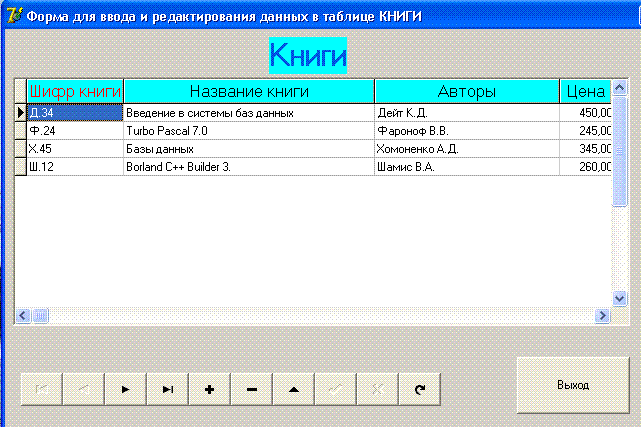Select the cell Ф.24

(75, 131)
